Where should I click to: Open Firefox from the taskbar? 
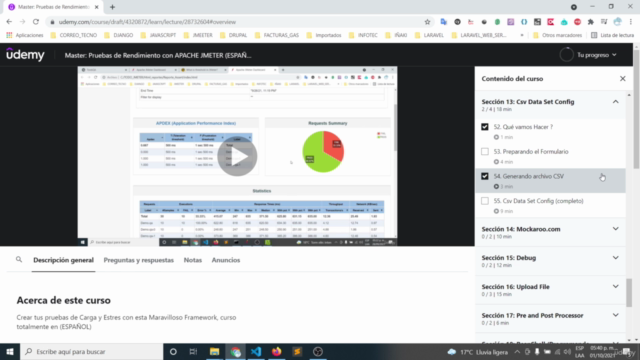tap(277, 351)
